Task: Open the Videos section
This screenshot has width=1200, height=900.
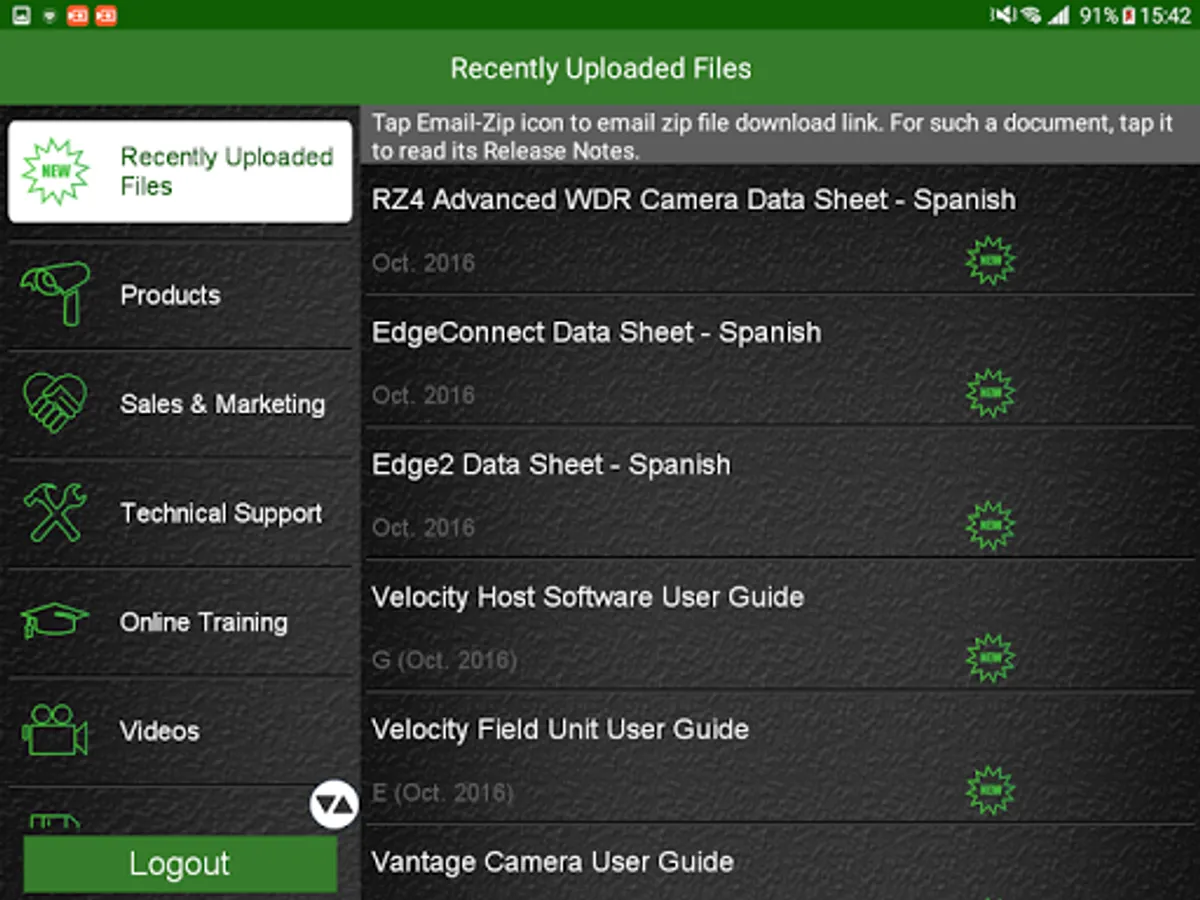Action: point(180,731)
